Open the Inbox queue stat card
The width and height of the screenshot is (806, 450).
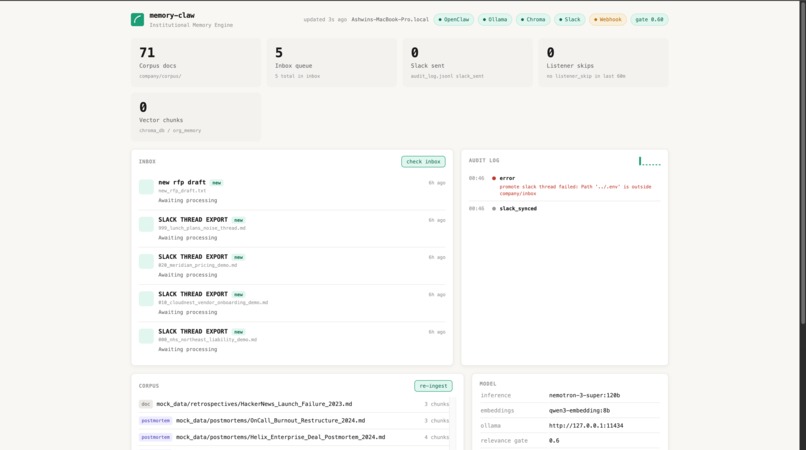(332, 63)
